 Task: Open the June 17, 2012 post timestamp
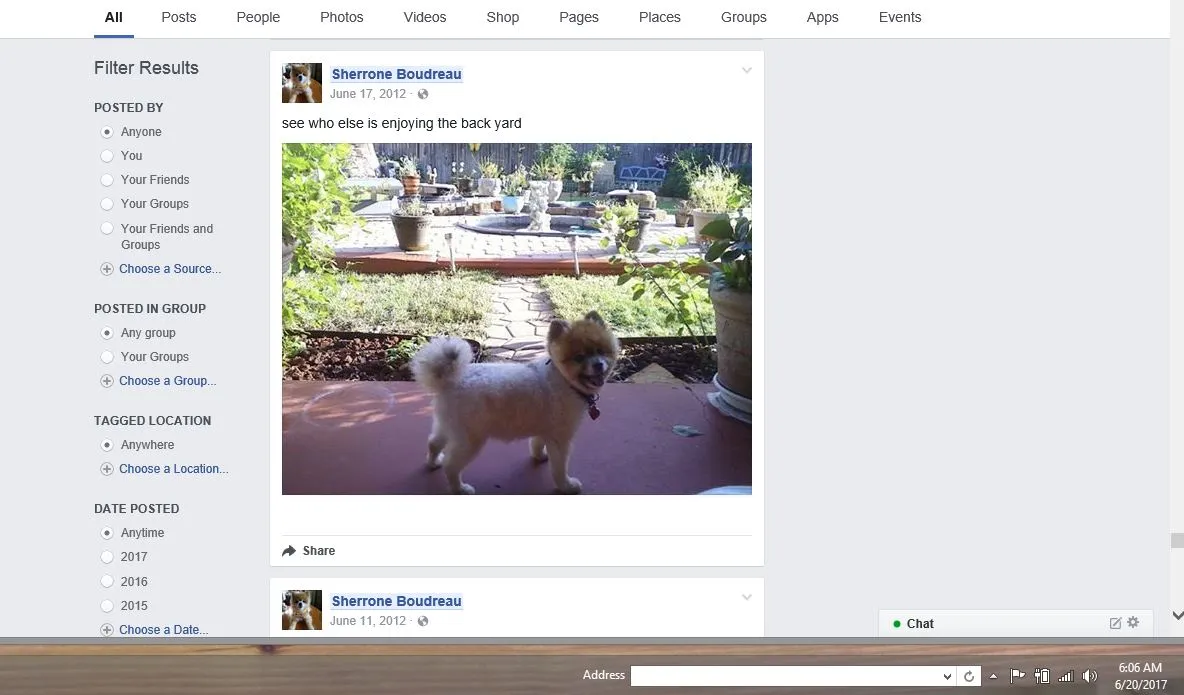coord(368,94)
